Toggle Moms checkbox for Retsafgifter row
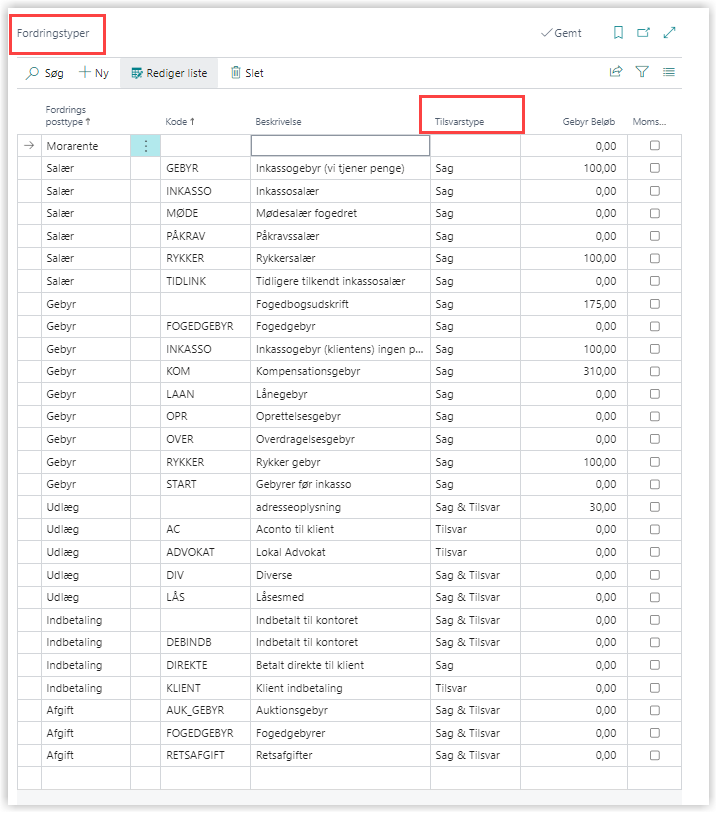This screenshot has width=717, height=813. click(655, 755)
